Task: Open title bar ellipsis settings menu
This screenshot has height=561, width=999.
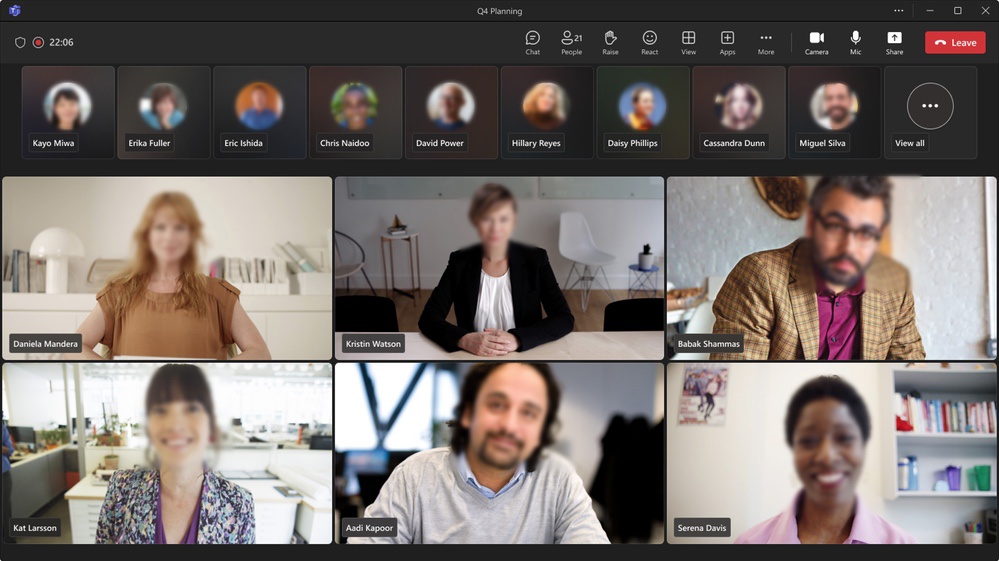Action: (x=898, y=11)
